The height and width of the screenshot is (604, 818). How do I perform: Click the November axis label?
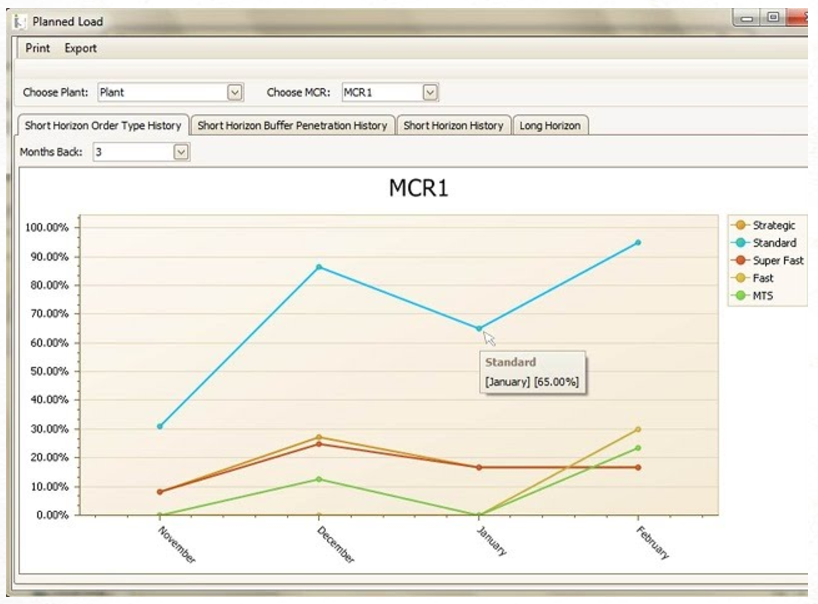[175, 545]
